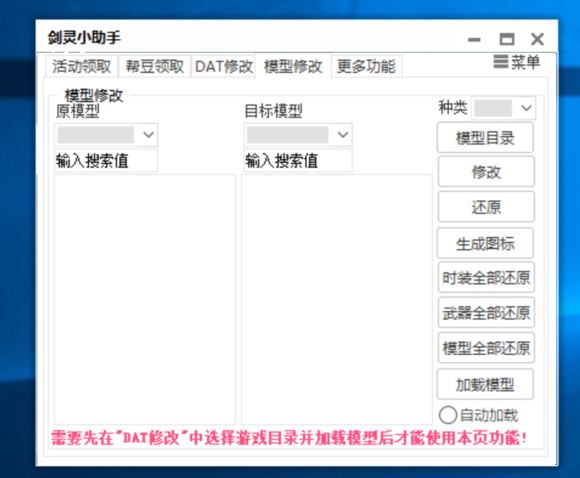Click the 时装全部还原 button
Screen dimensions: 580x478
coord(486,277)
